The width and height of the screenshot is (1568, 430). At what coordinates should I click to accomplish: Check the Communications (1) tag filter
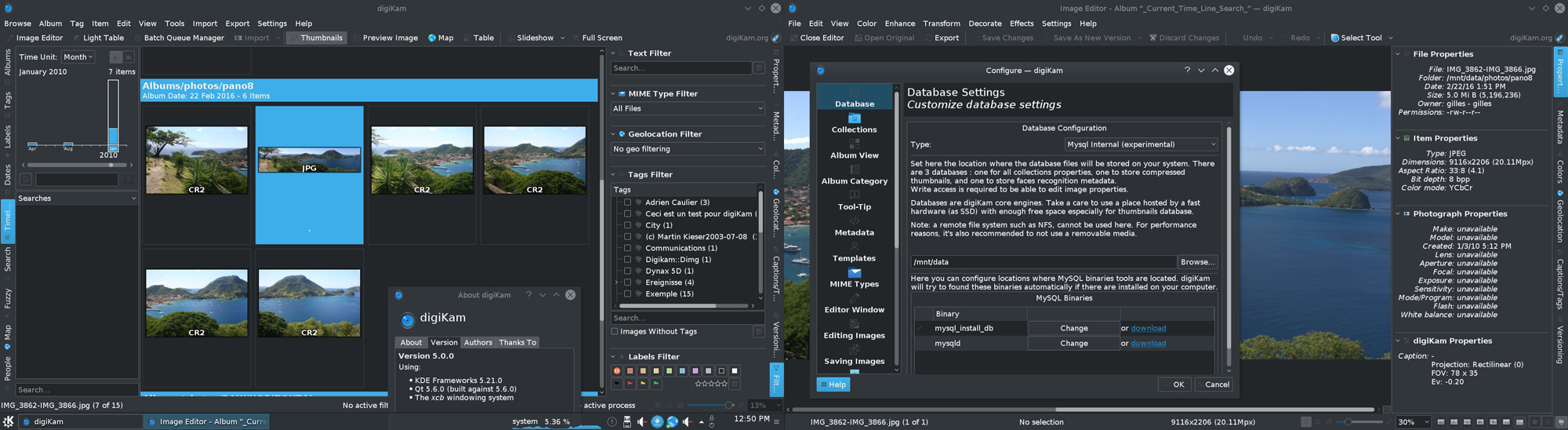[627, 248]
